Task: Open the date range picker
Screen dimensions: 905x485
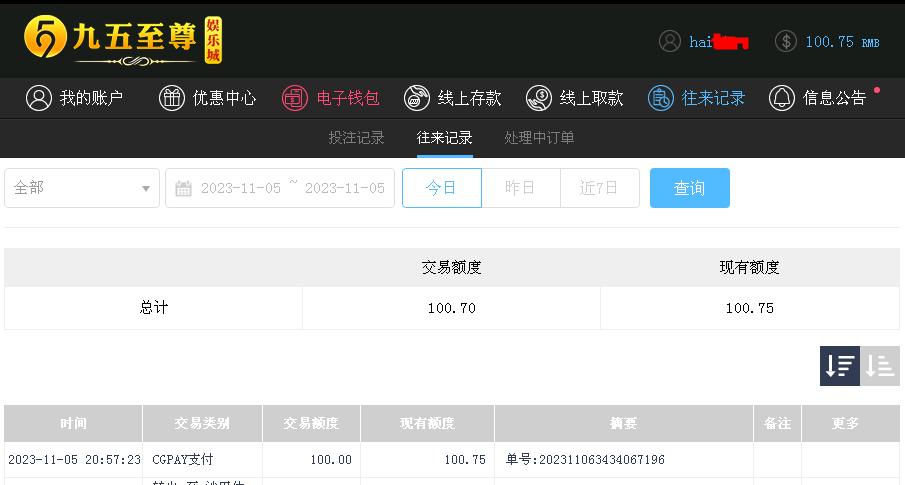Action: pyautogui.click(x=280, y=188)
